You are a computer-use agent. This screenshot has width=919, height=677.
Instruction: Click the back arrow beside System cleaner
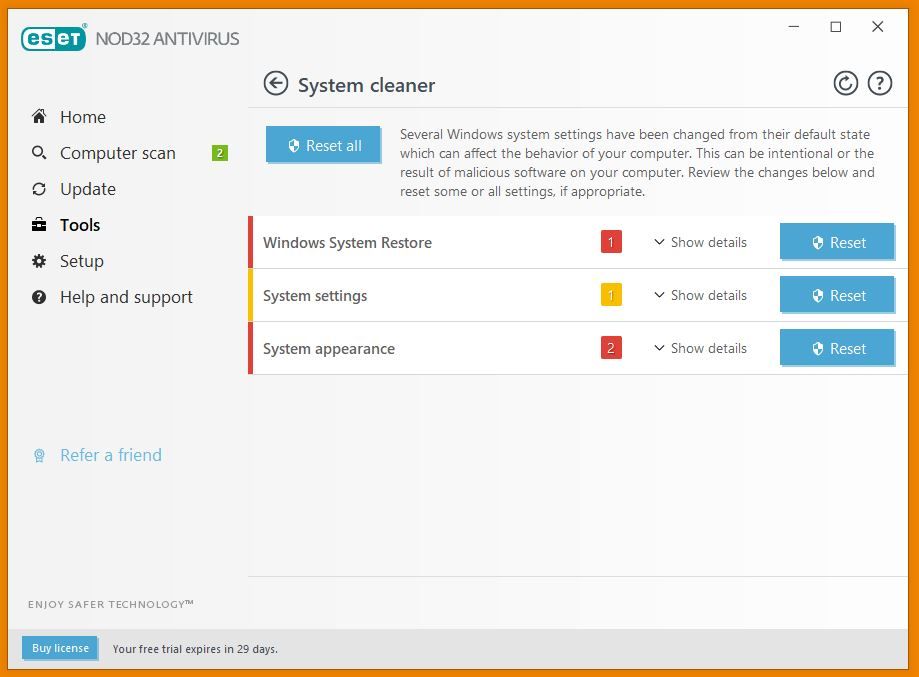pos(275,83)
